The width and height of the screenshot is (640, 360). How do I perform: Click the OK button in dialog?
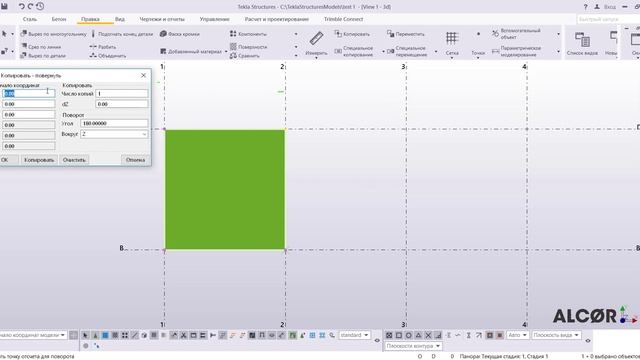tap(8, 160)
